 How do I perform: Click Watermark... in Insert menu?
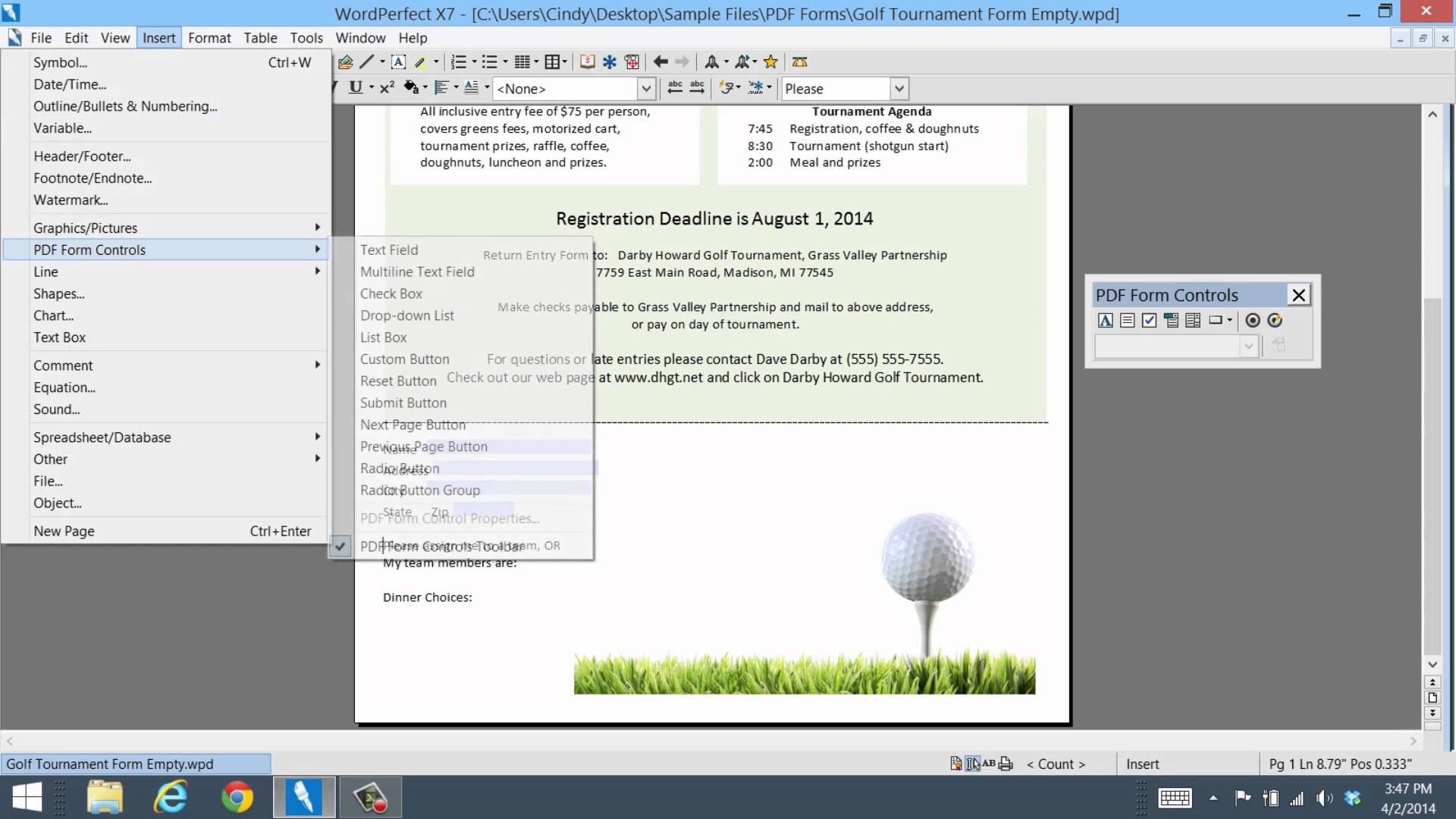coord(71,200)
